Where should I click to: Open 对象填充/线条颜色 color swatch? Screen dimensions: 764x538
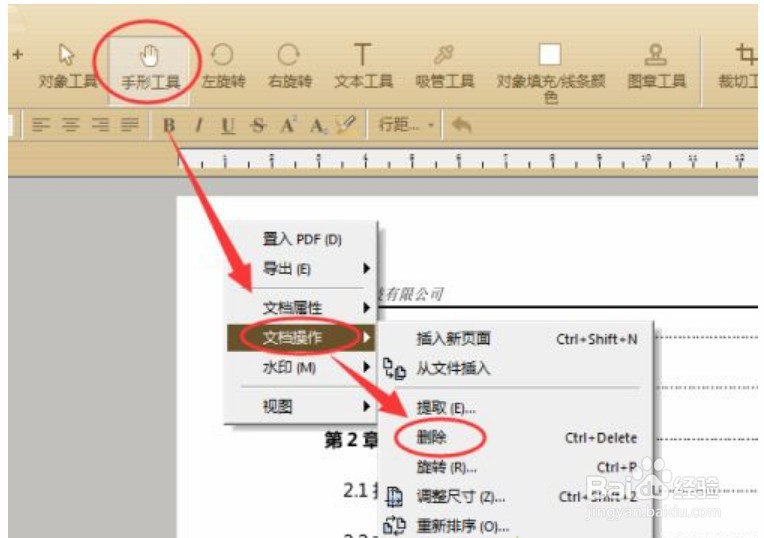click(x=551, y=73)
